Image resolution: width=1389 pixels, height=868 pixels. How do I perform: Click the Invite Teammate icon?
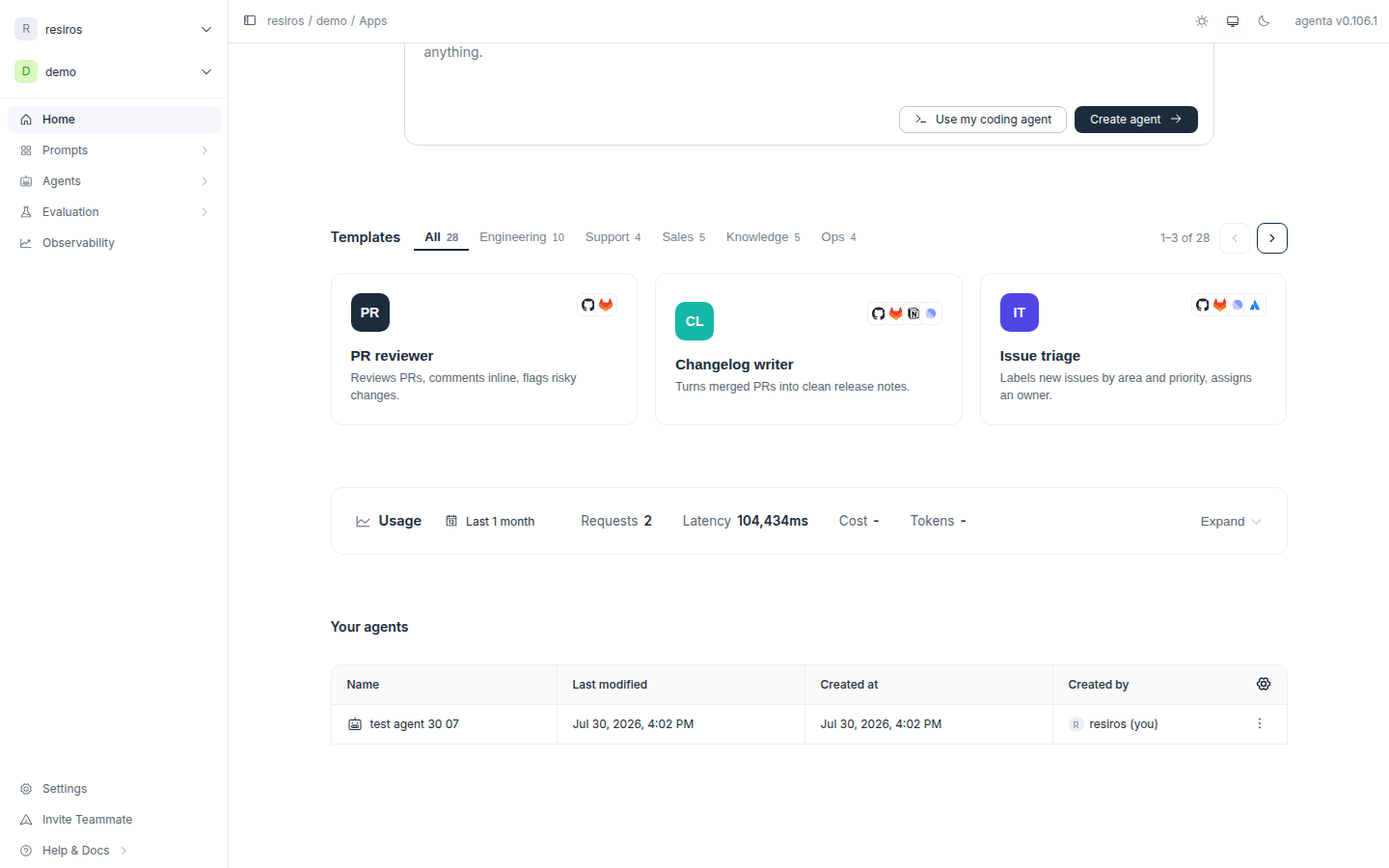click(x=26, y=820)
